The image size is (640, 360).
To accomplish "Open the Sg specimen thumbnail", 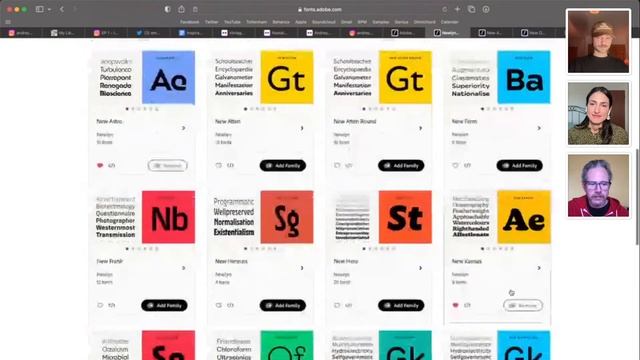I will point(287,217).
